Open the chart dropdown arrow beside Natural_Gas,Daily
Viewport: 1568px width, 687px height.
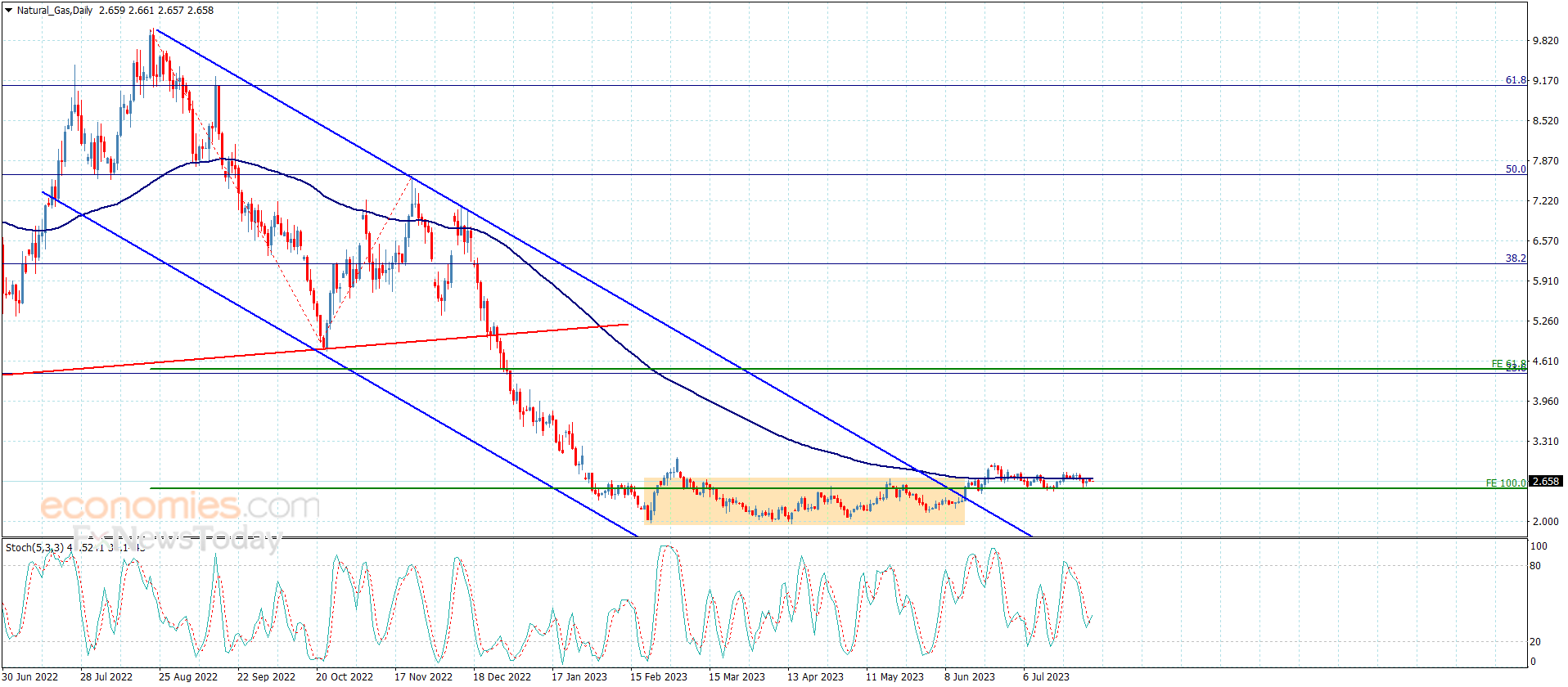point(9,11)
